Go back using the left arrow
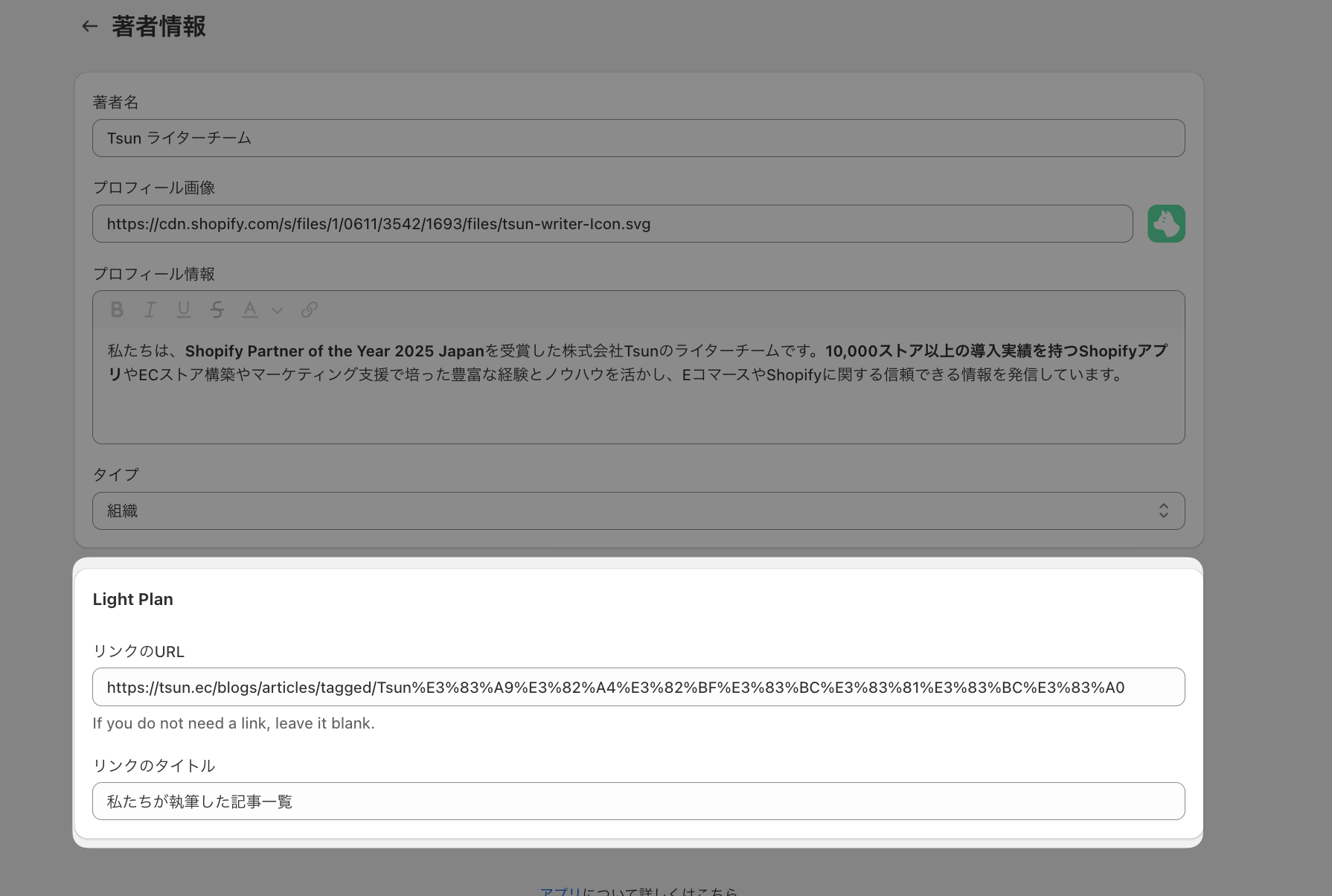The width and height of the screenshot is (1332, 896). tap(90, 27)
